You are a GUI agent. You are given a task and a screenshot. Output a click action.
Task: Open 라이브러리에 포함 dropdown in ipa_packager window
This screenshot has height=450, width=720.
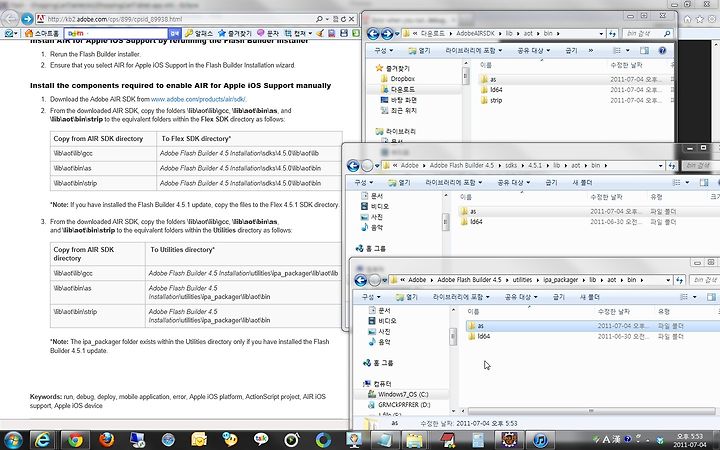[x=461, y=297]
